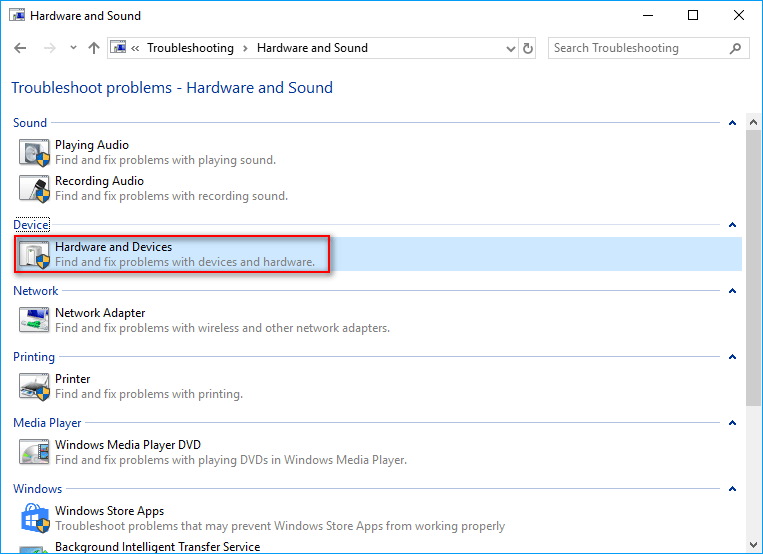Click the Search Troubleshooting input field
Screen dimensions: 763x554
click(649, 48)
